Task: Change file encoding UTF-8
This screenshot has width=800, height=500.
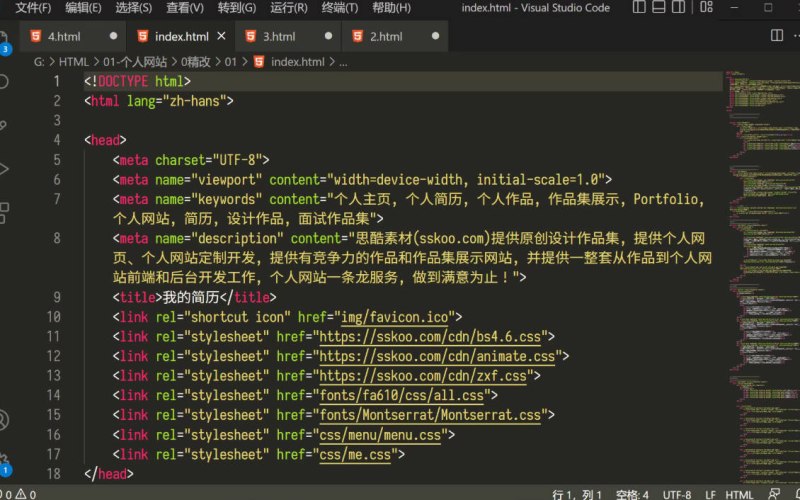Action: click(x=677, y=494)
